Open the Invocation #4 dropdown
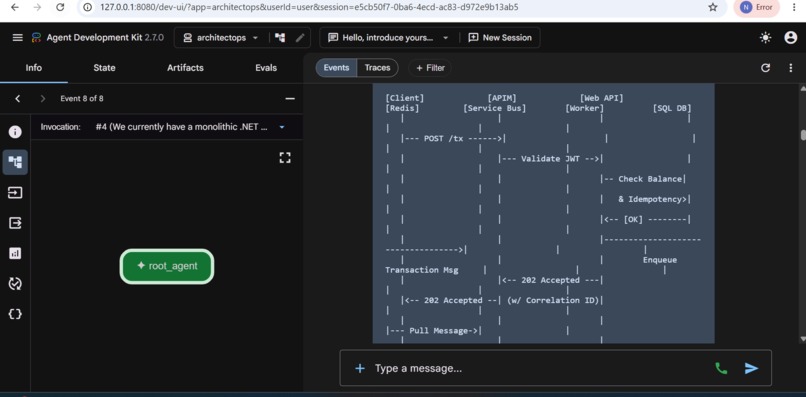Viewport: 806px width, 397px height. coord(190,127)
